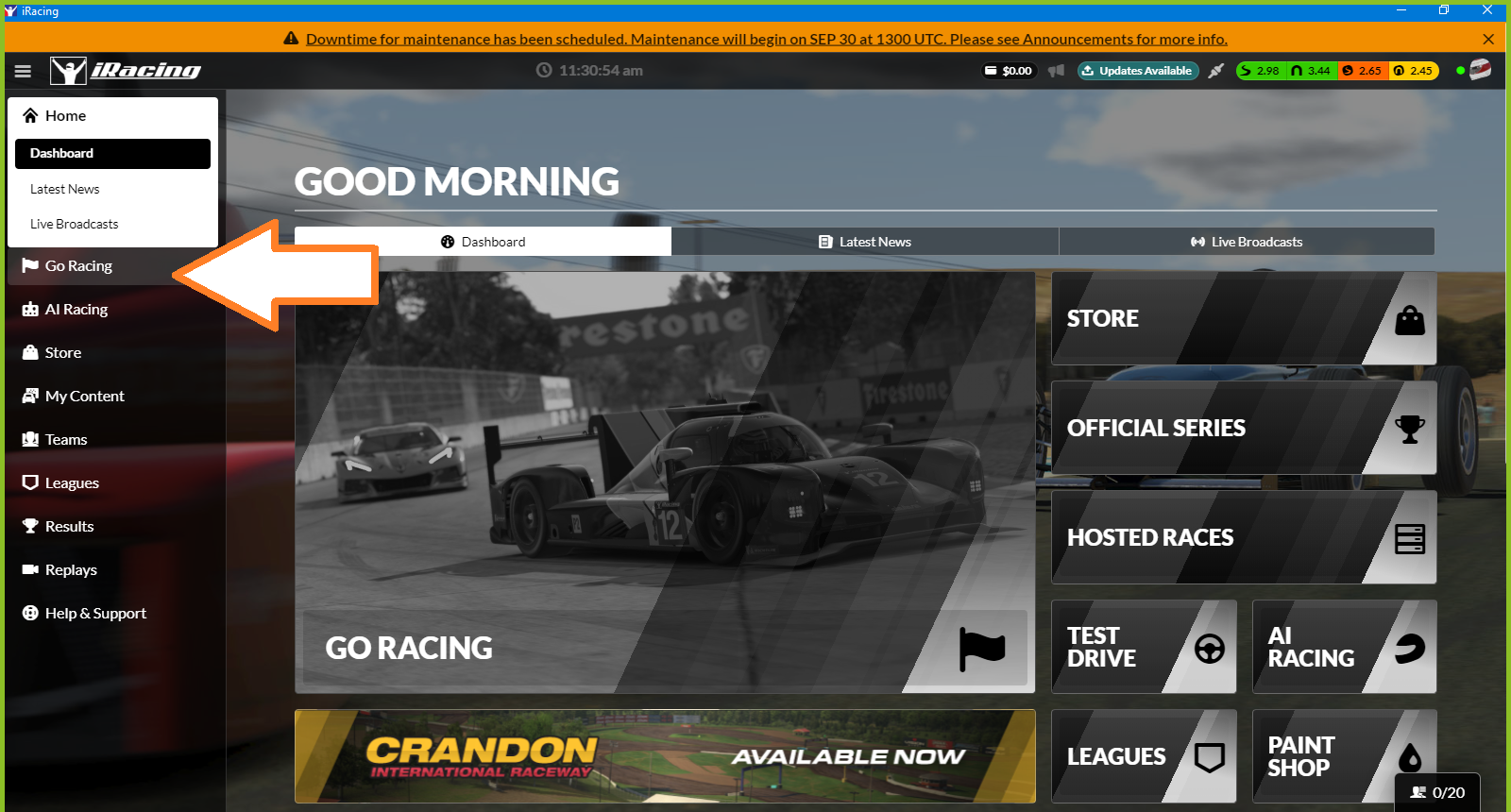The width and height of the screenshot is (1511, 812).
Task: Click the connection plug icon
Action: tap(1216, 71)
